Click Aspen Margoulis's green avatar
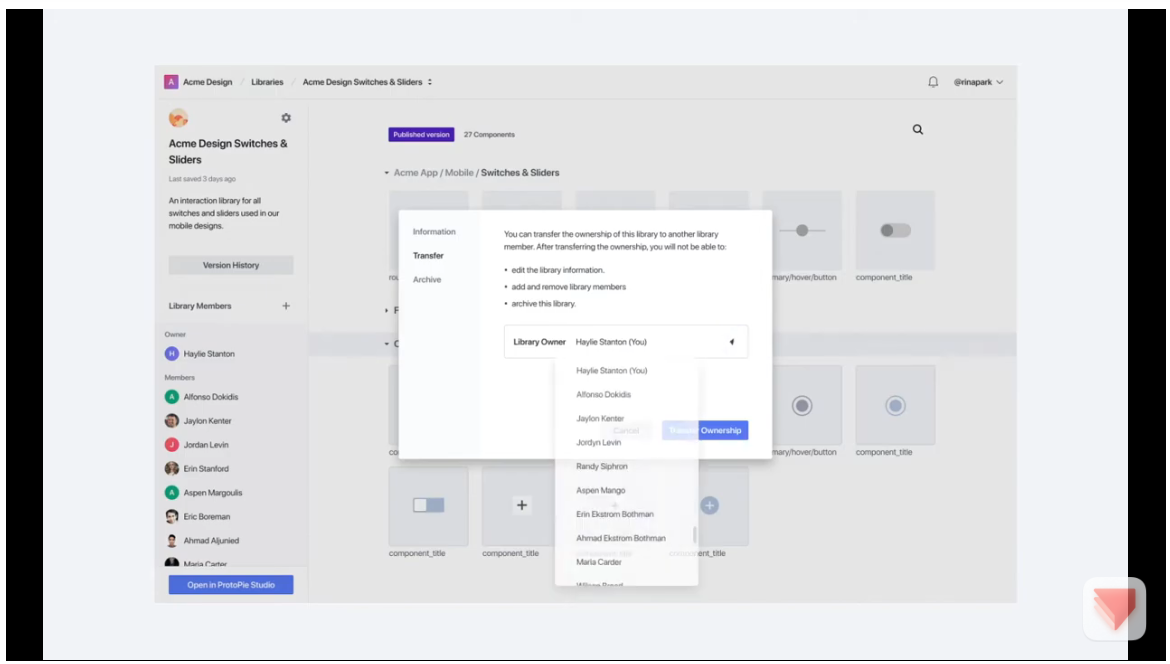This screenshot has width=1170, height=664. [x=172, y=492]
